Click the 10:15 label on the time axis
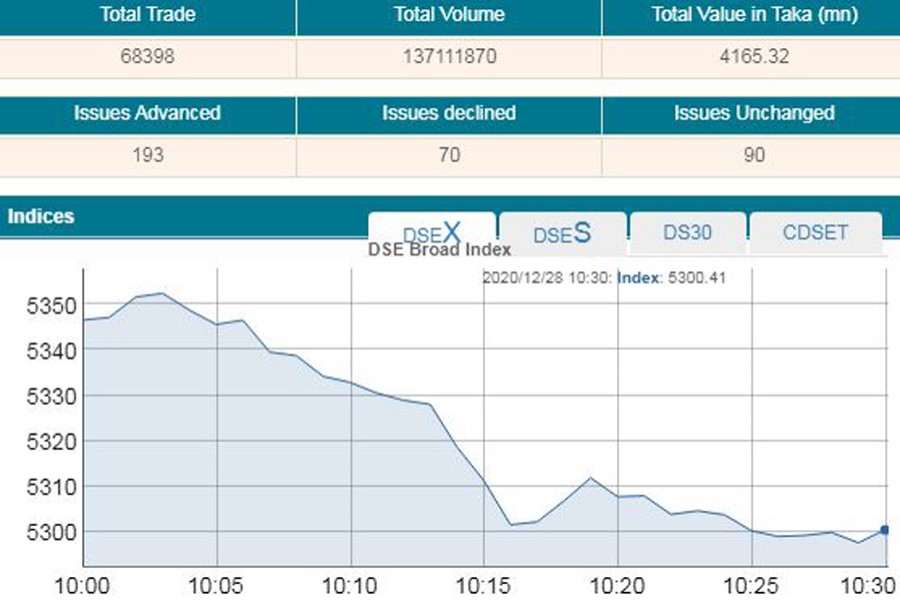The image size is (900, 600). click(484, 585)
